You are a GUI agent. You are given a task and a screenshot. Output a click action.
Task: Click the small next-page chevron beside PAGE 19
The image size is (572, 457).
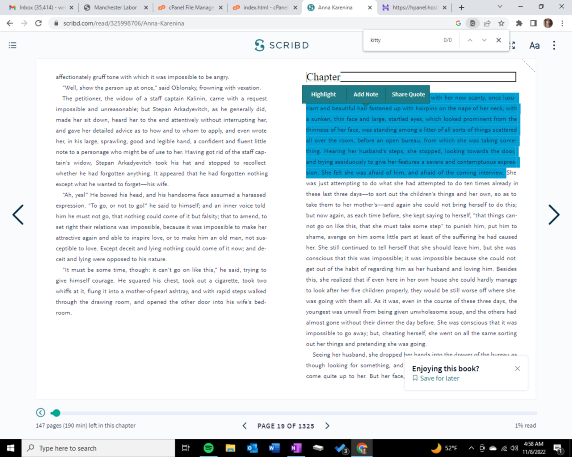[327, 426]
